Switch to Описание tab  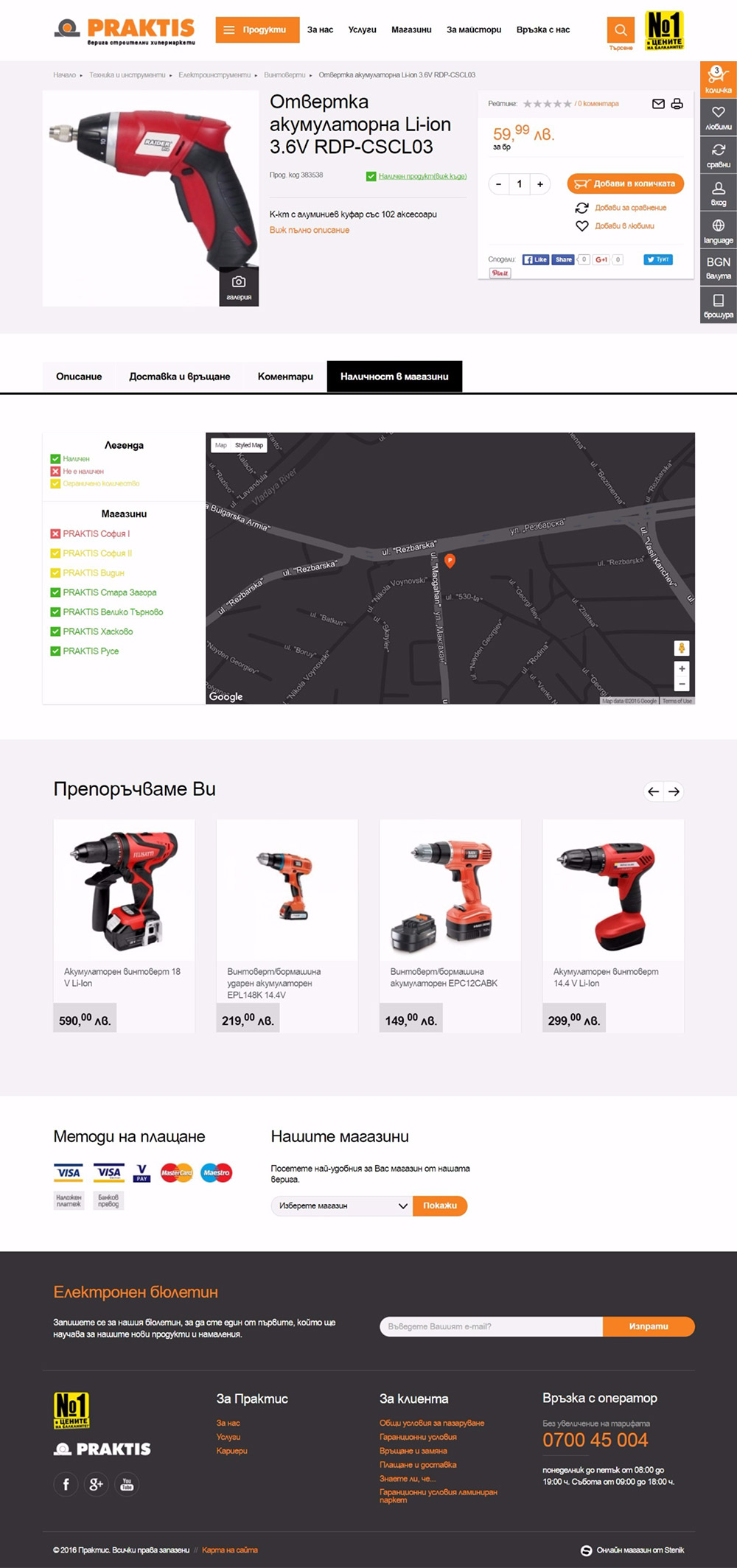tap(79, 377)
